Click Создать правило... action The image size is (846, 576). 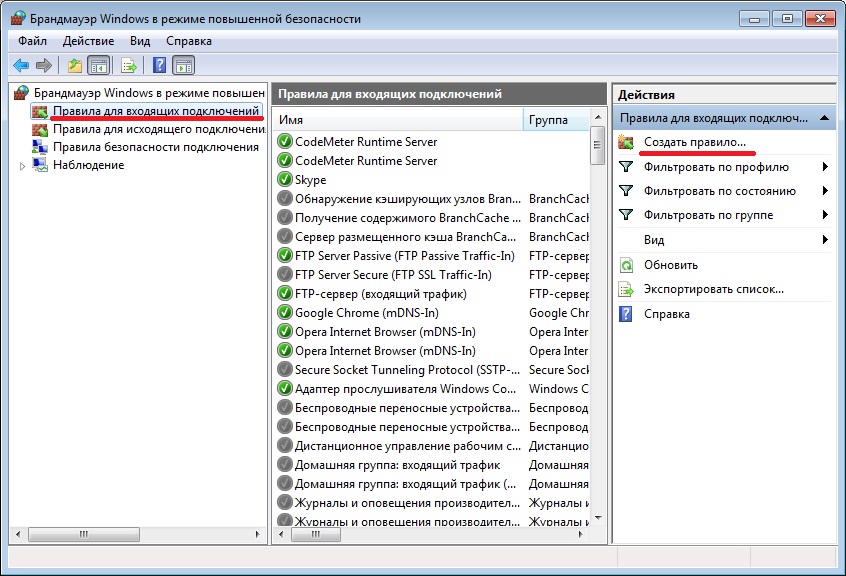pyautogui.click(x=694, y=142)
